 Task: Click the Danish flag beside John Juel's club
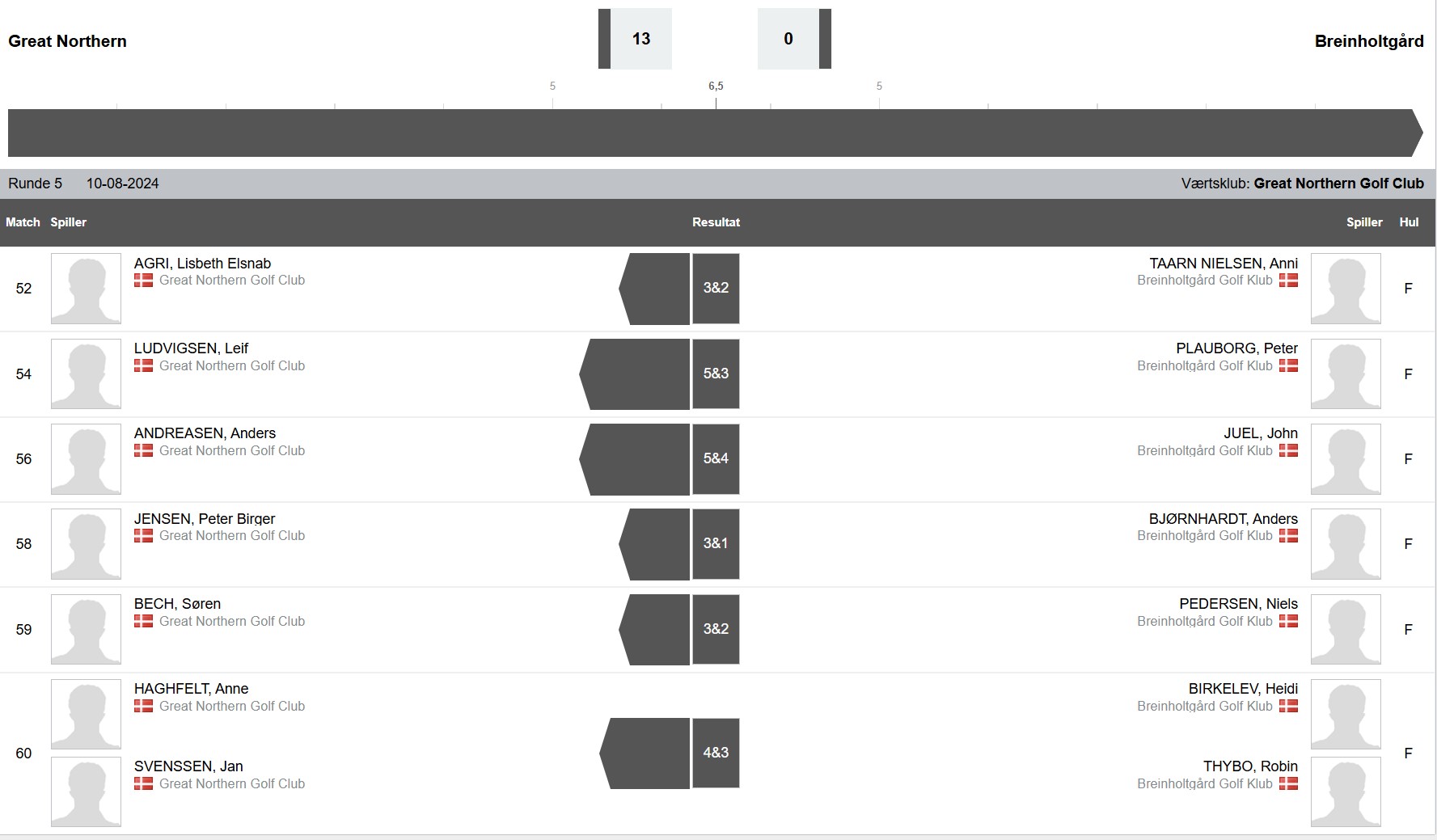pyautogui.click(x=1288, y=450)
